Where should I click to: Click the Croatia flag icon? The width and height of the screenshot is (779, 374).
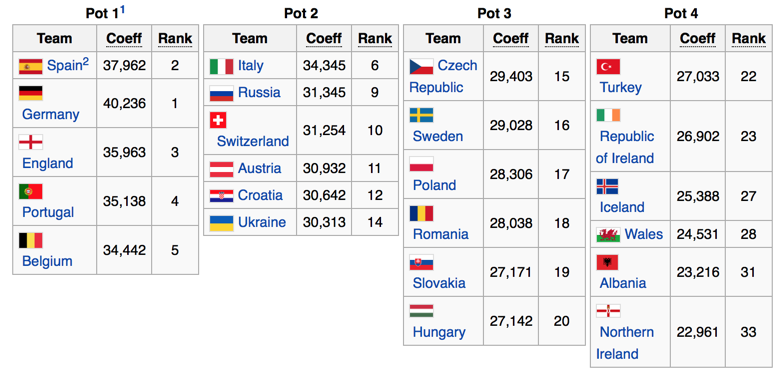pos(222,196)
